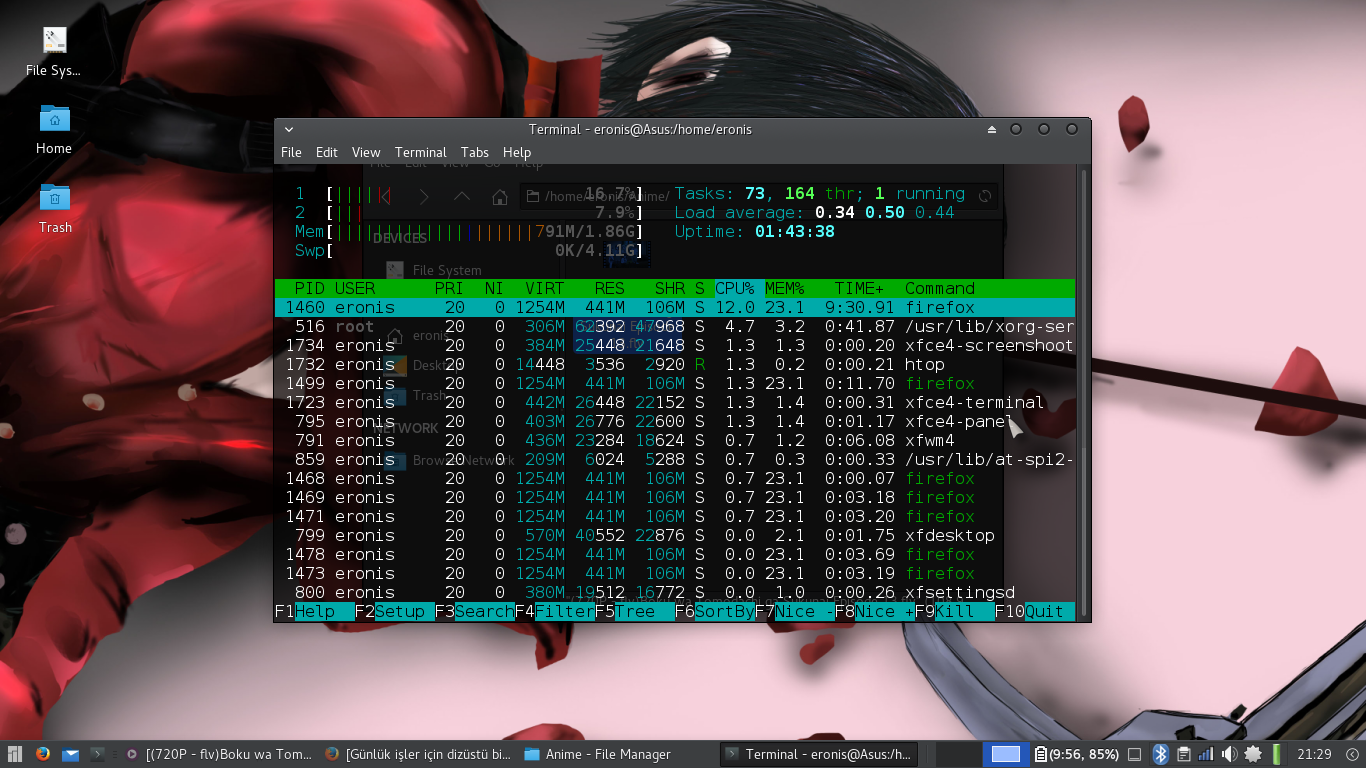Image resolution: width=1366 pixels, height=768 pixels.
Task: Click F4 Filter in the htop footer
Action: (x=555, y=611)
